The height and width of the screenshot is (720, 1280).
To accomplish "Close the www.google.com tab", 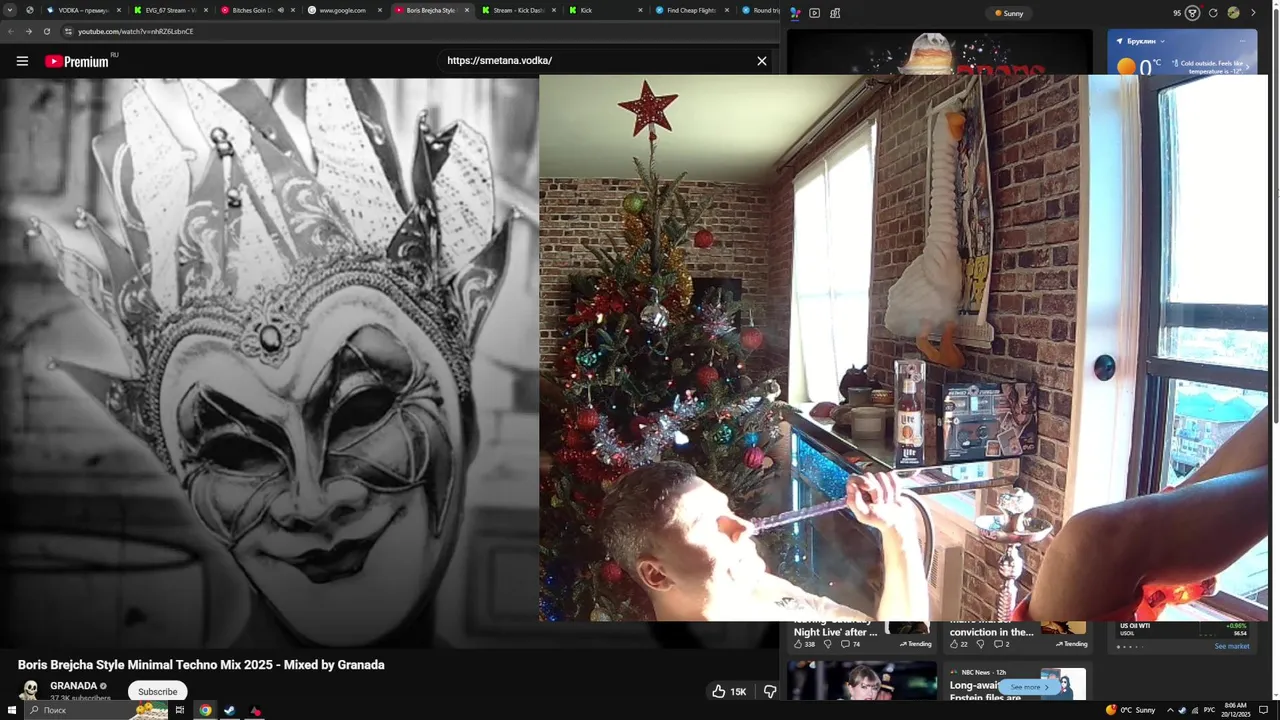I will [x=380, y=10].
